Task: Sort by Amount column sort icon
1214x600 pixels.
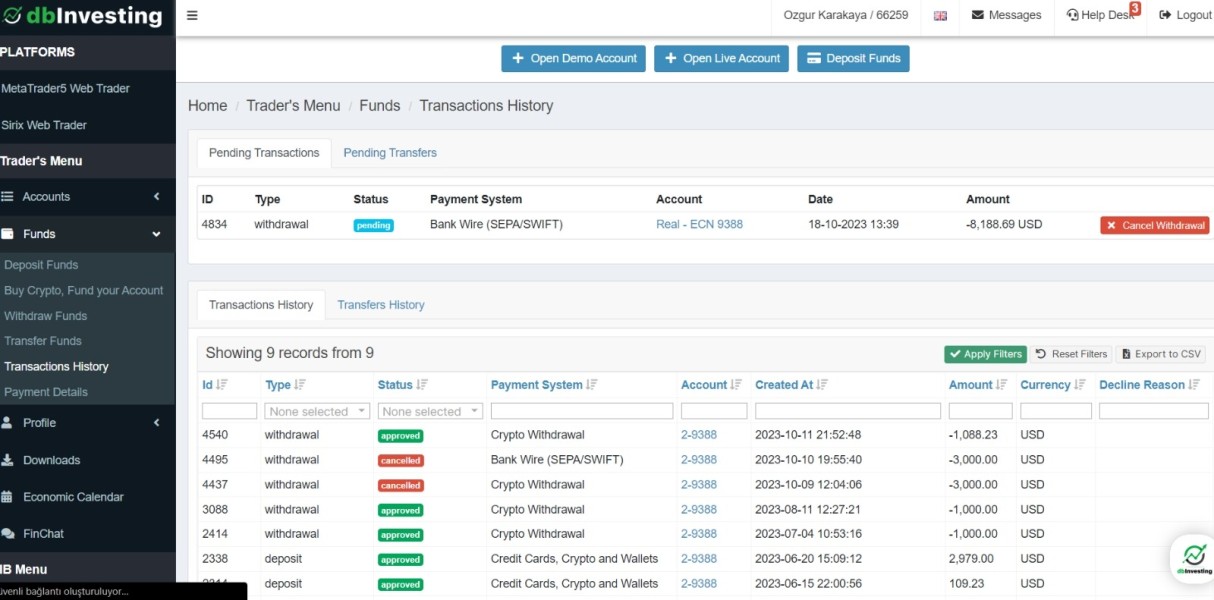Action: tap(1001, 385)
